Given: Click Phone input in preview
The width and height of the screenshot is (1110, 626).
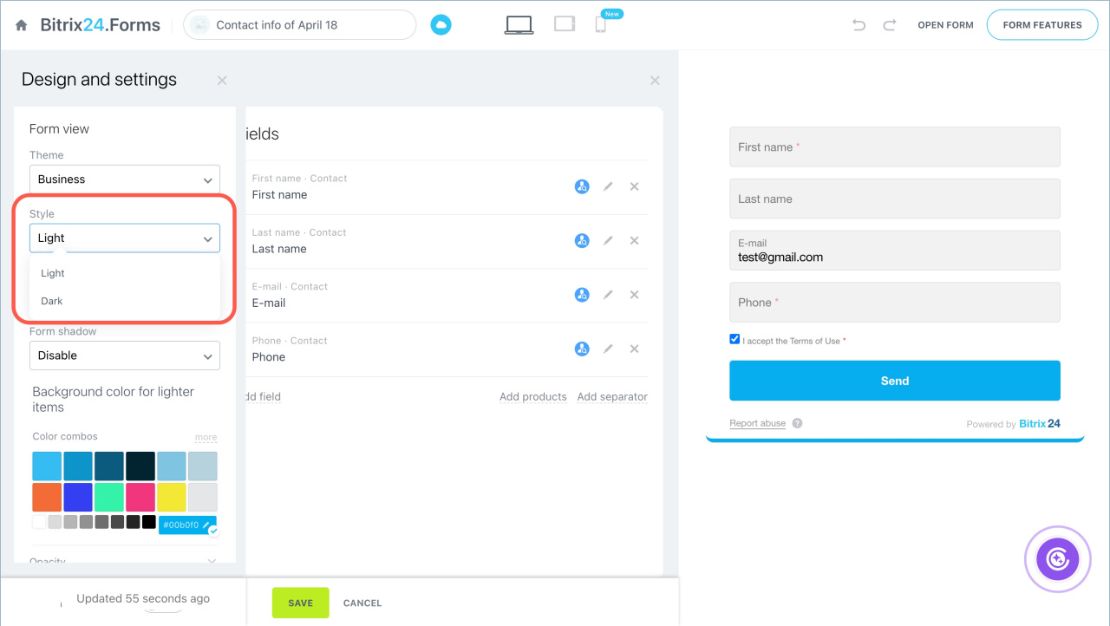Looking at the screenshot, I should (x=895, y=302).
